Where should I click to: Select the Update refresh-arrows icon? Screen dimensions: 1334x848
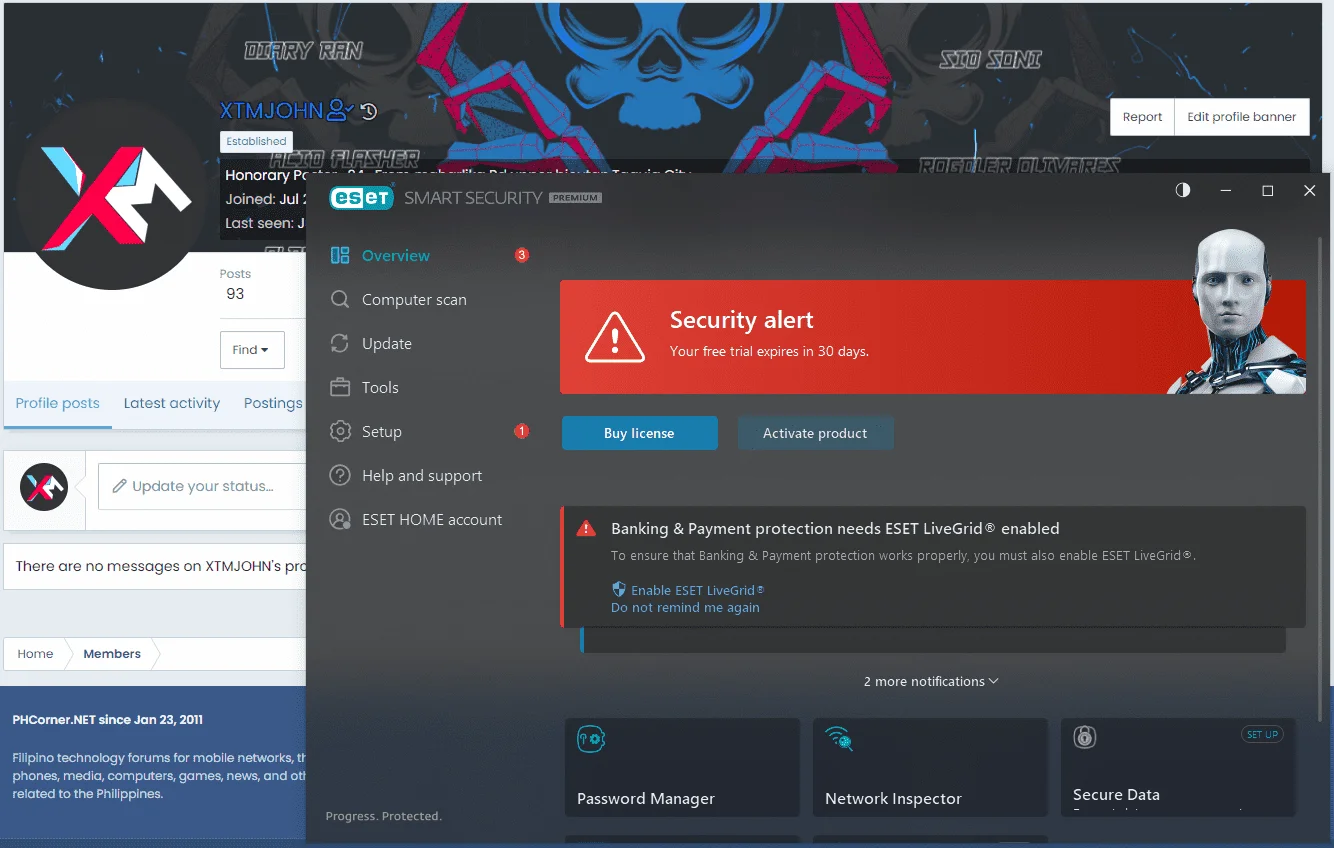pos(340,343)
